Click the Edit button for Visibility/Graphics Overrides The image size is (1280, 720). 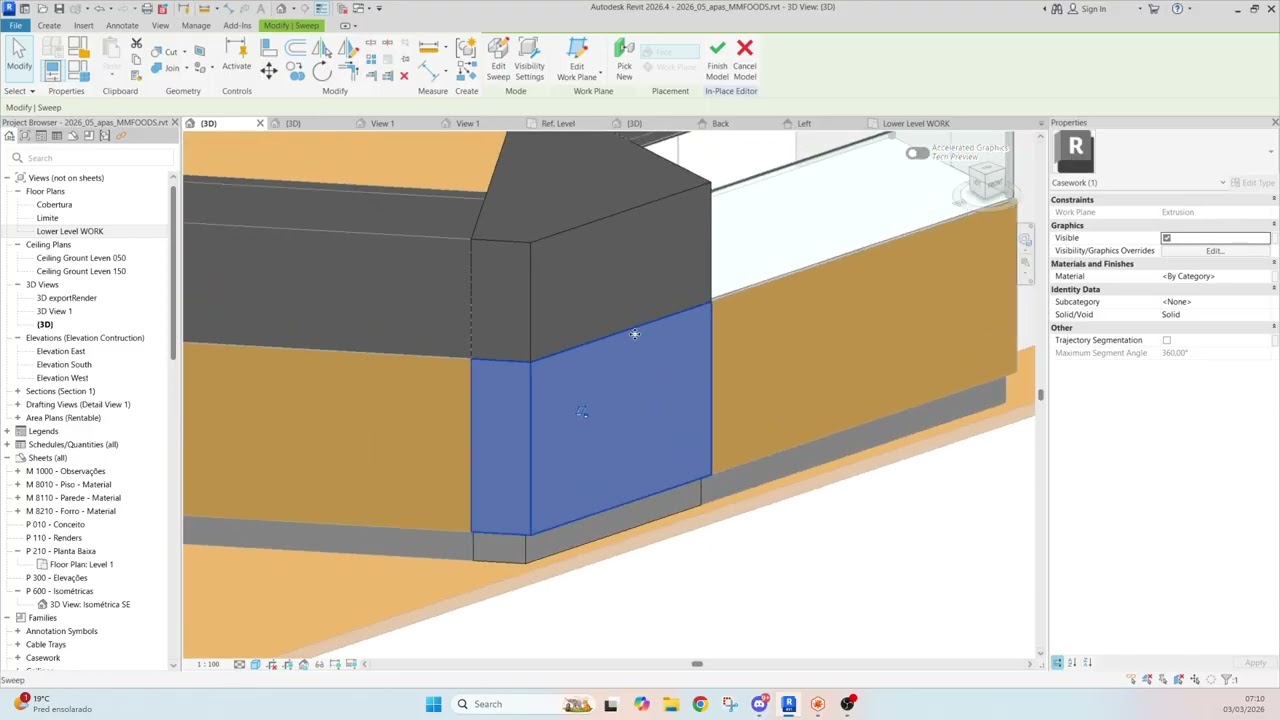click(x=1214, y=251)
